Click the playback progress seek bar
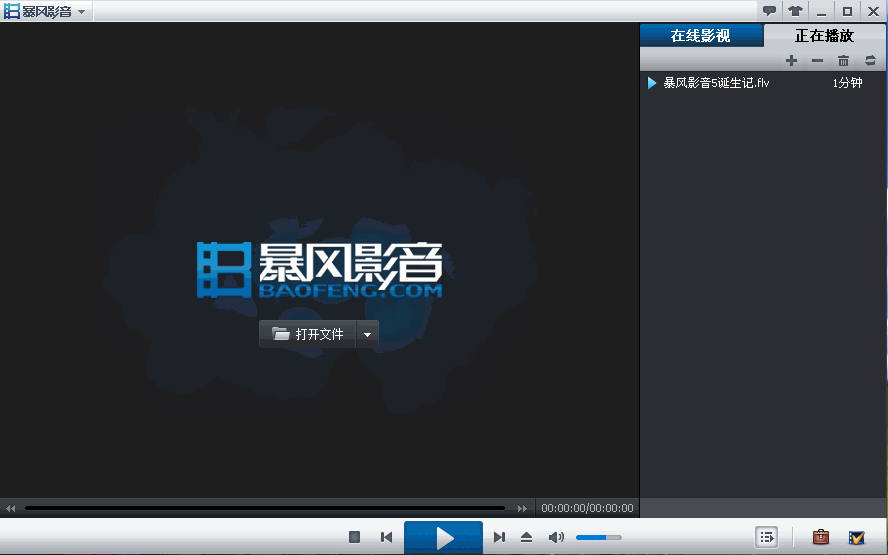Viewport: 888px width, 555px height. pyautogui.click(x=264, y=508)
